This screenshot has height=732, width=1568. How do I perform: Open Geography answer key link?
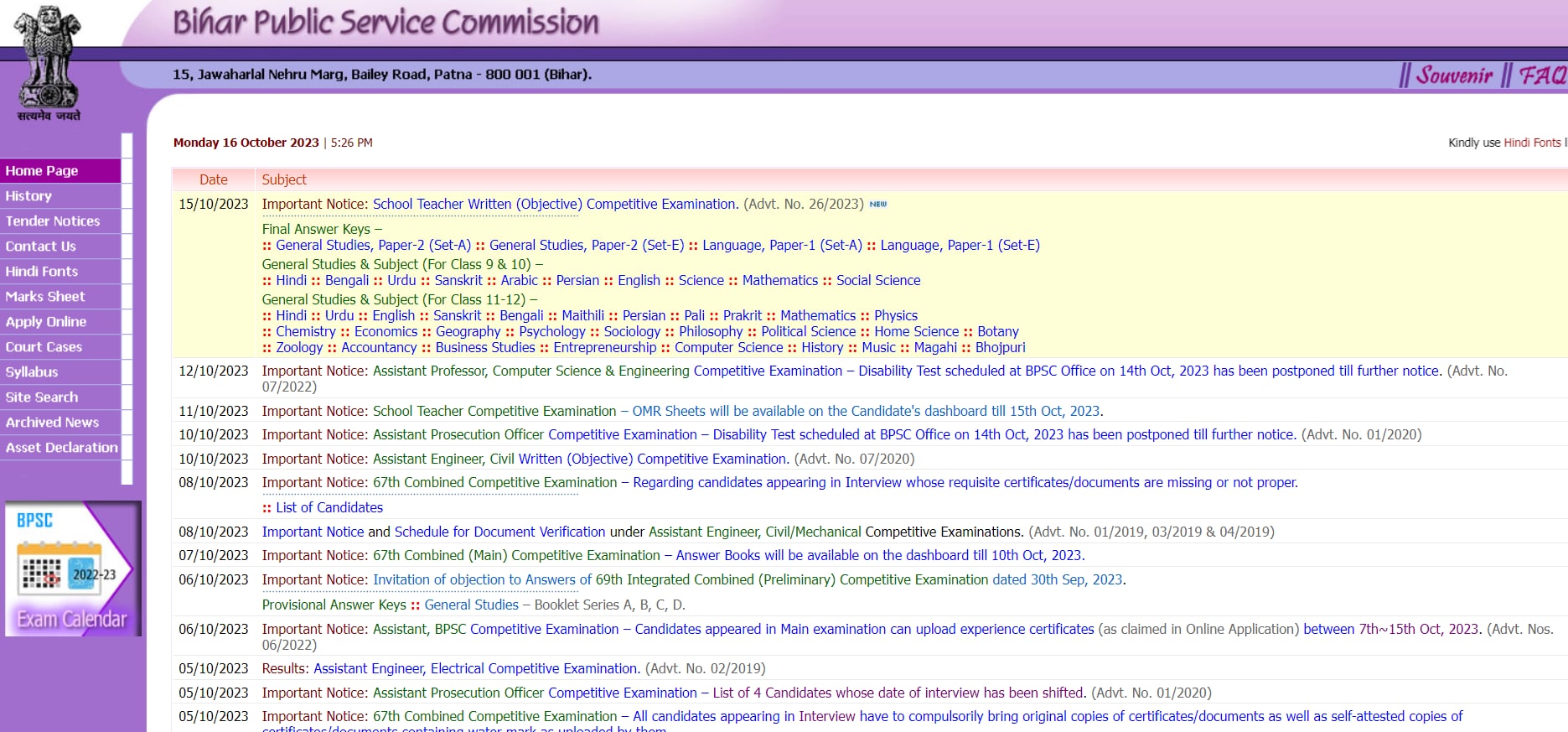coord(468,331)
